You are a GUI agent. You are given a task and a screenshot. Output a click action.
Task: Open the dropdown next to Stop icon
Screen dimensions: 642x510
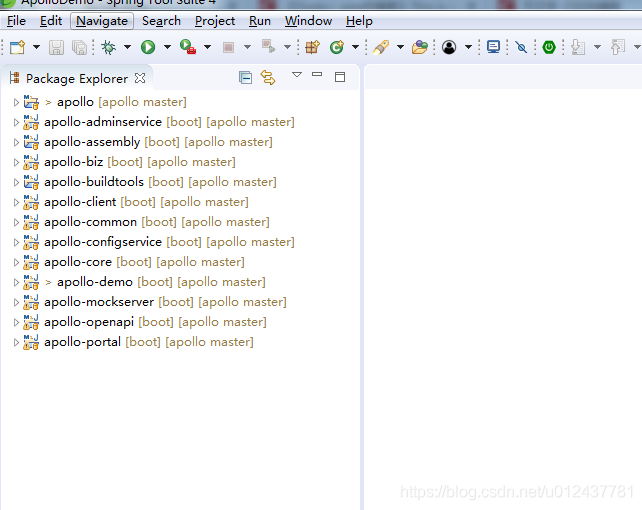point(247,47)
